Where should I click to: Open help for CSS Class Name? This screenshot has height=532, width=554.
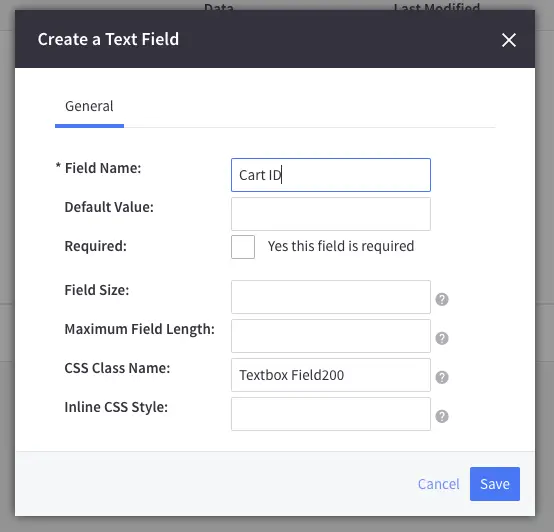point(442,377)
